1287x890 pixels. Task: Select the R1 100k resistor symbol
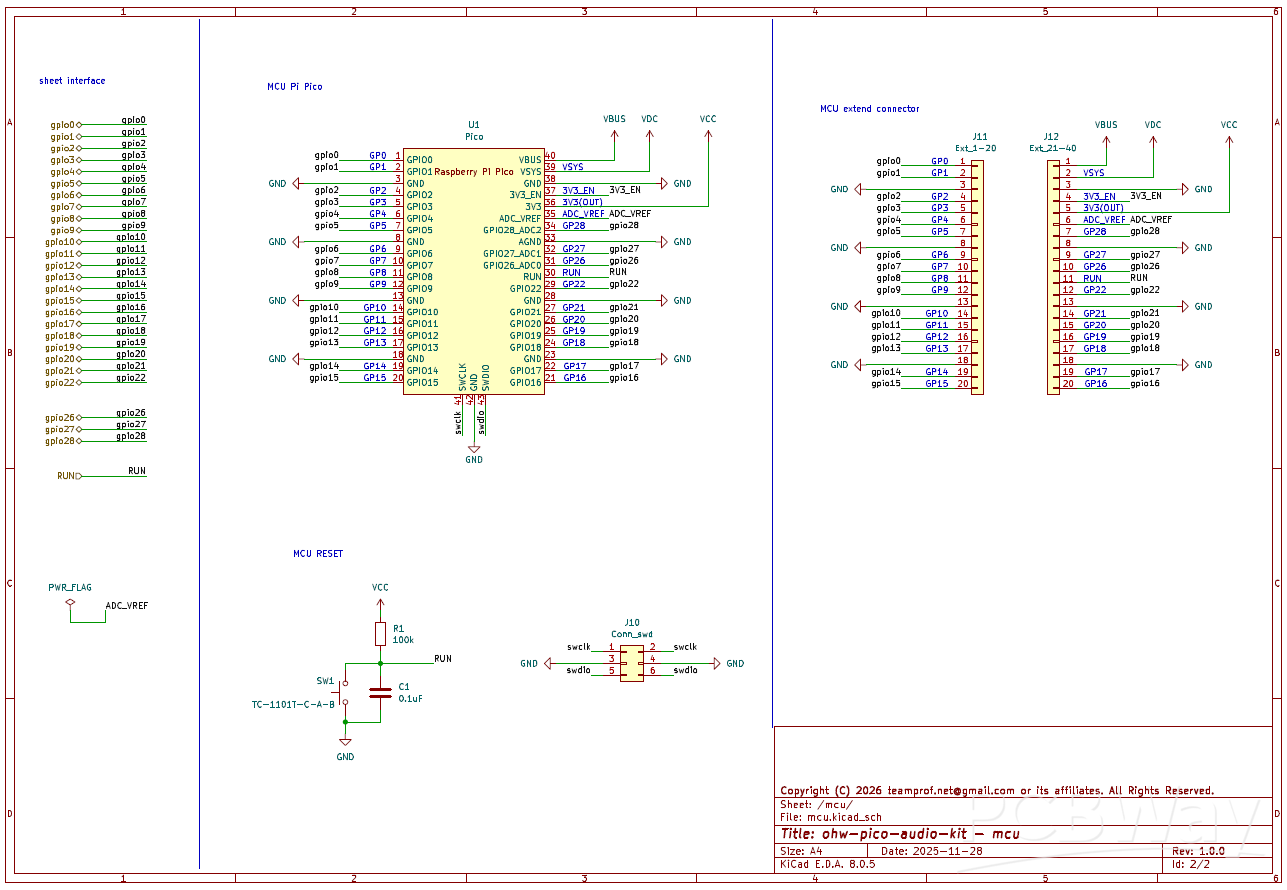click(380, 633)
